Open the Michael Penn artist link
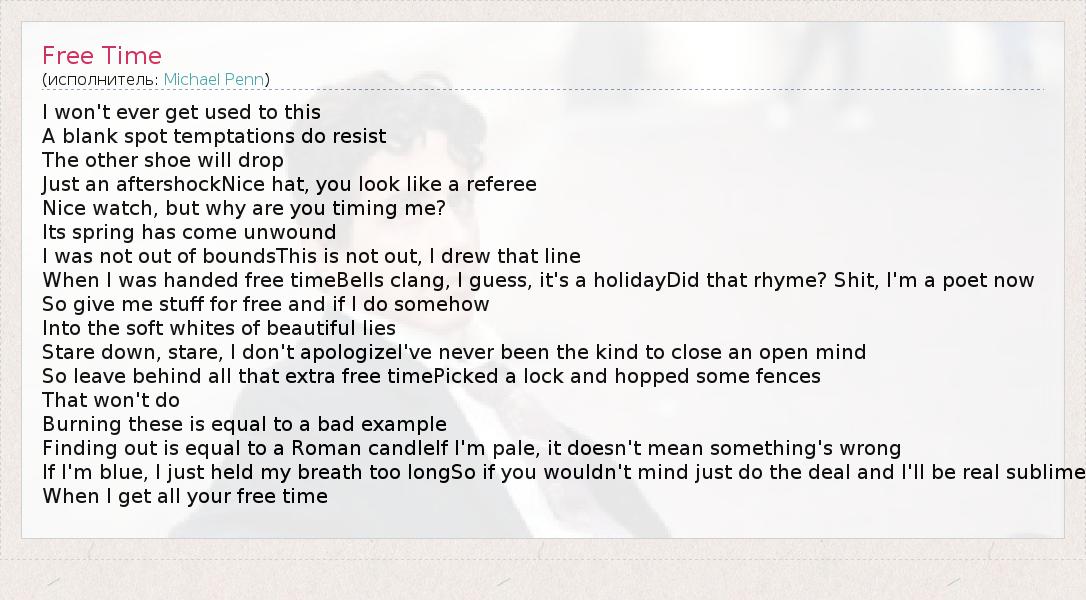 click(215, 79)
